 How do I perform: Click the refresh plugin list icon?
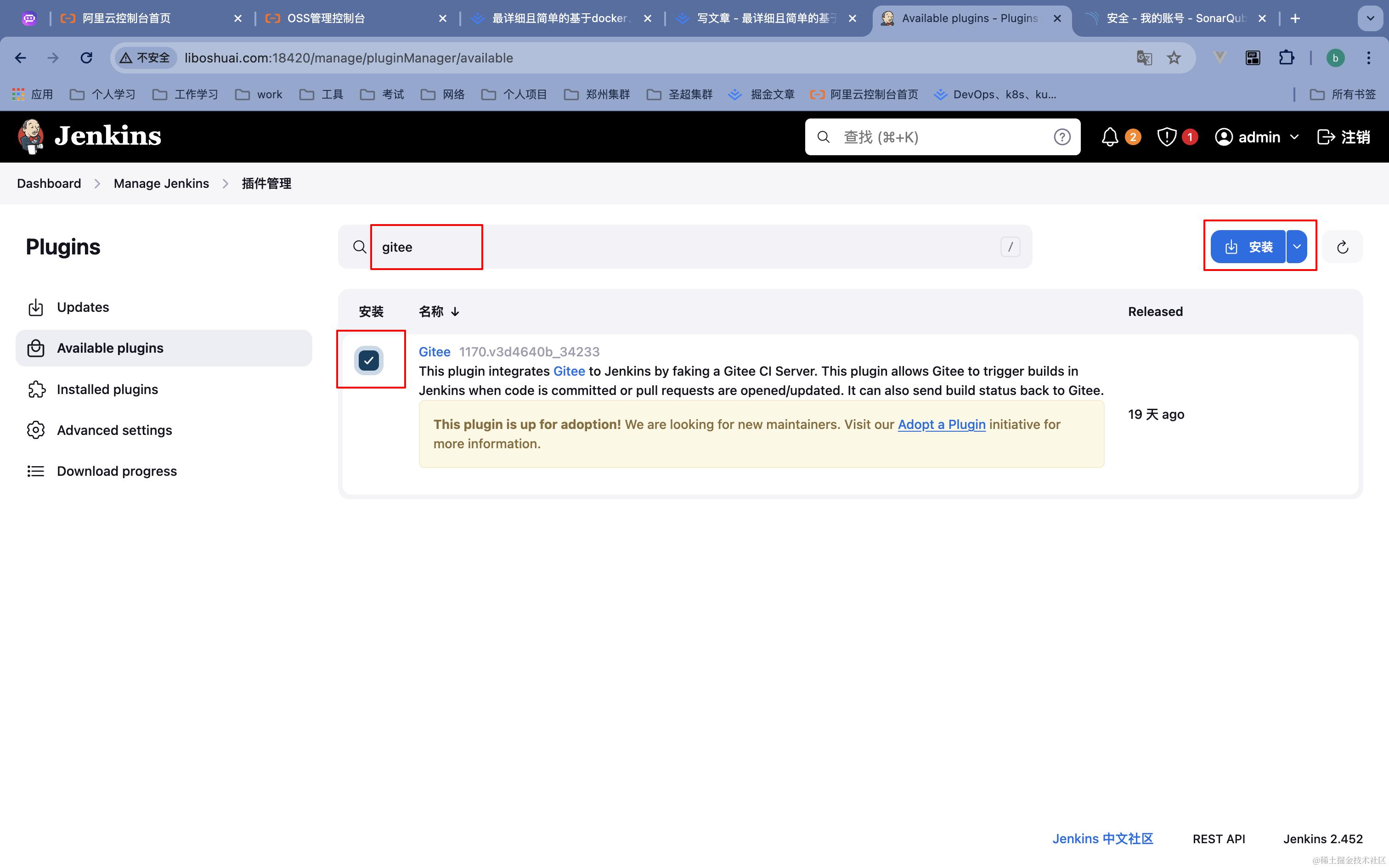pos(1342,247)
